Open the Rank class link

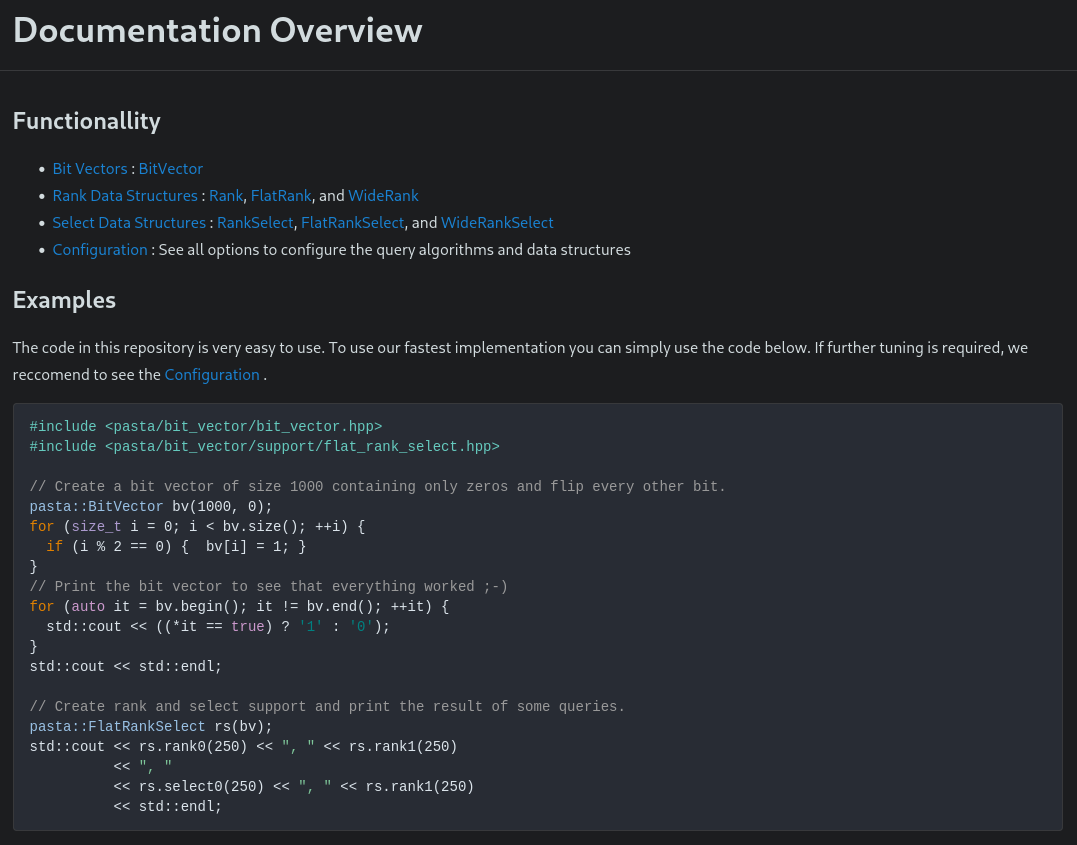(226, 196)
